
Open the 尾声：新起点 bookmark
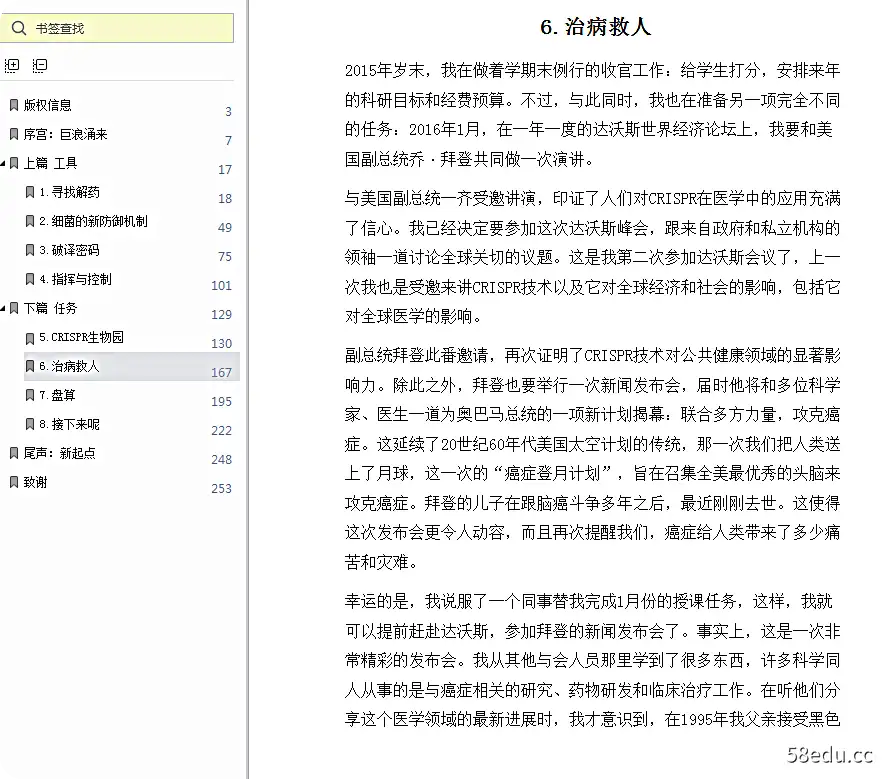60,453
